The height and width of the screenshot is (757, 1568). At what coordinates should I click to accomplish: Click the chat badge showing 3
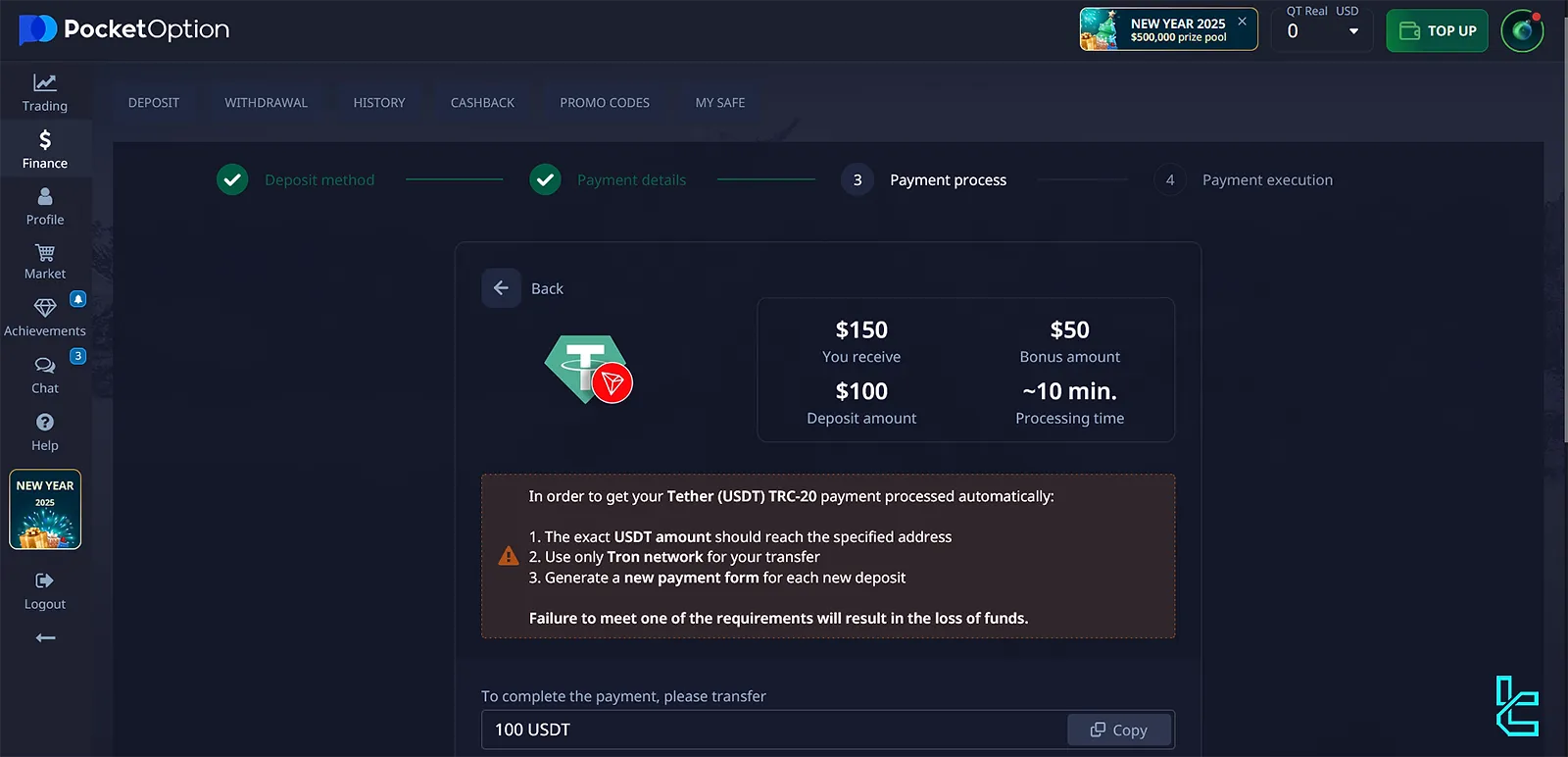tap(78, 356)
